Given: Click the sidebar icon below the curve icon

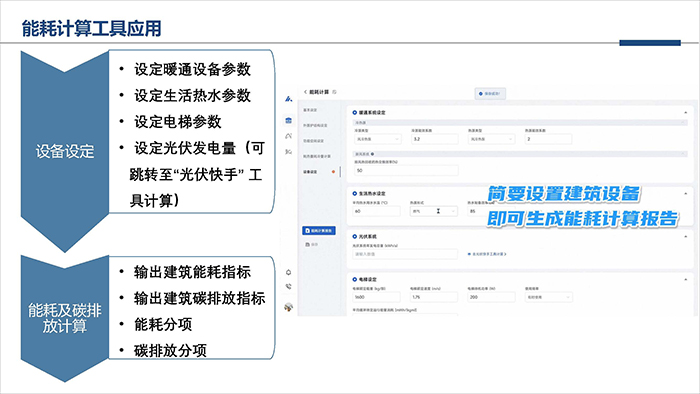Looking at the screenshot, I should point(288,152).
